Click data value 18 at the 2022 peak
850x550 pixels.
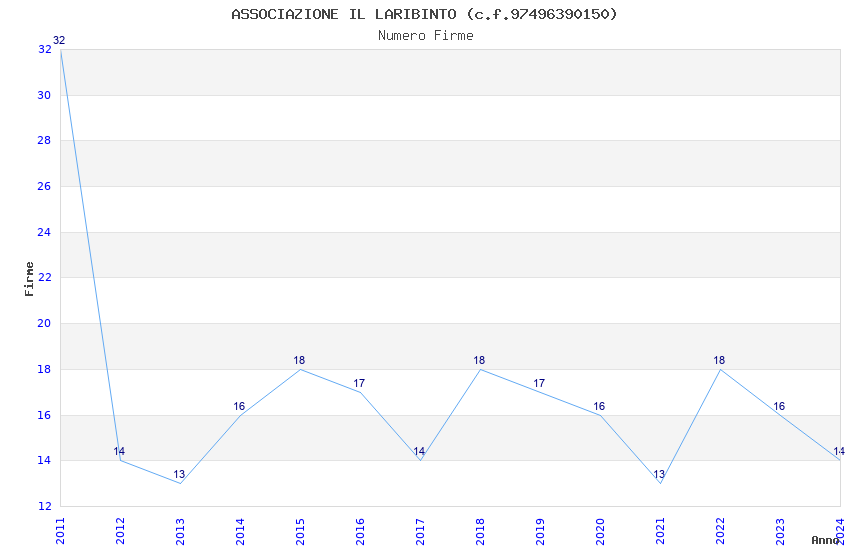[719, 360]
